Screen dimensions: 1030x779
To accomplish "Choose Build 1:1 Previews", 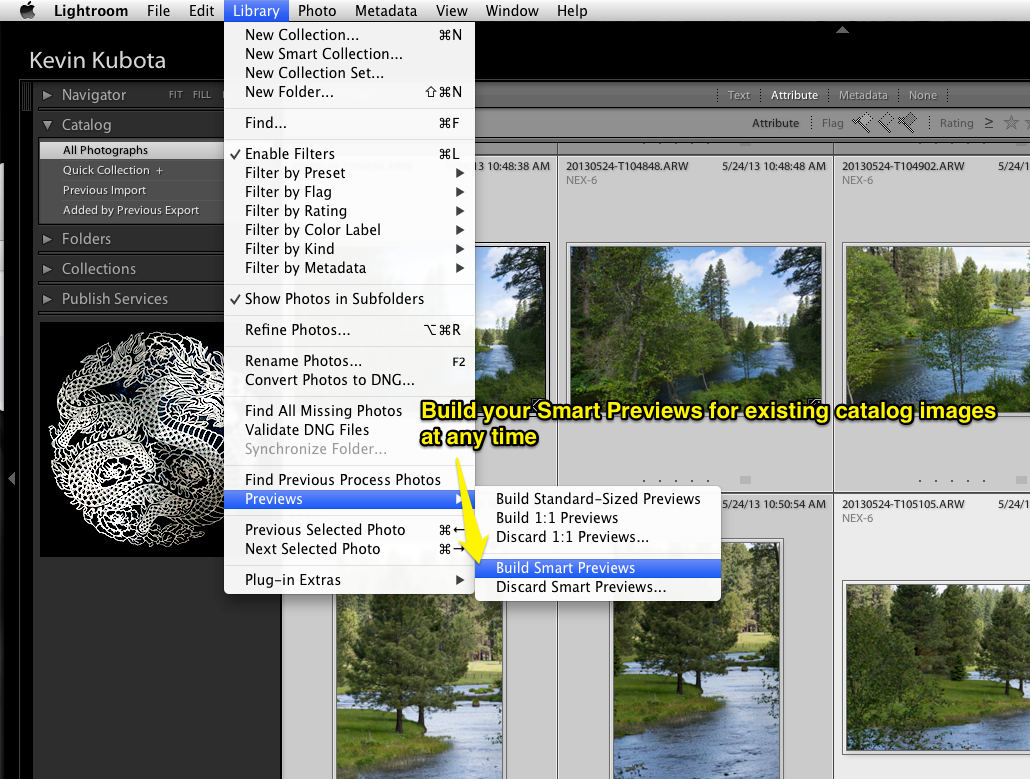I will (598, 518).
